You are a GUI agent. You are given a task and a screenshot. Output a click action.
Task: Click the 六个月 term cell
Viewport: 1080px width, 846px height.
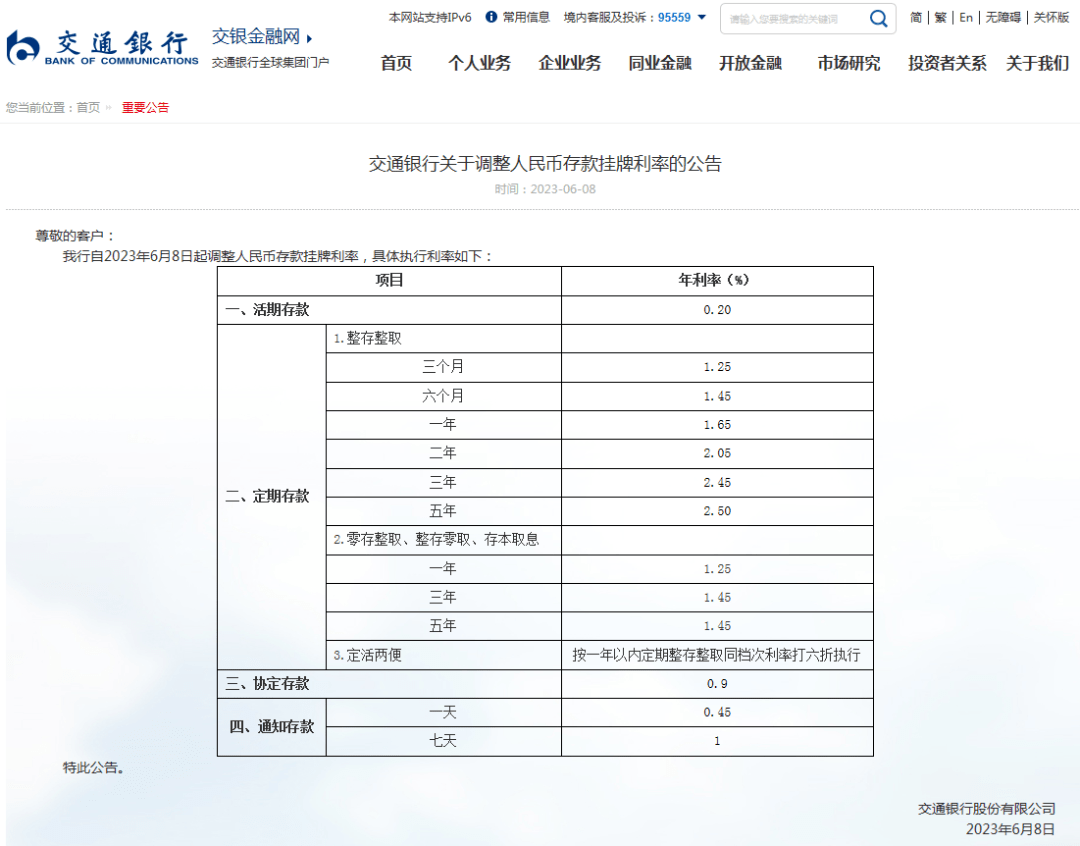click(x=444, y=396)
